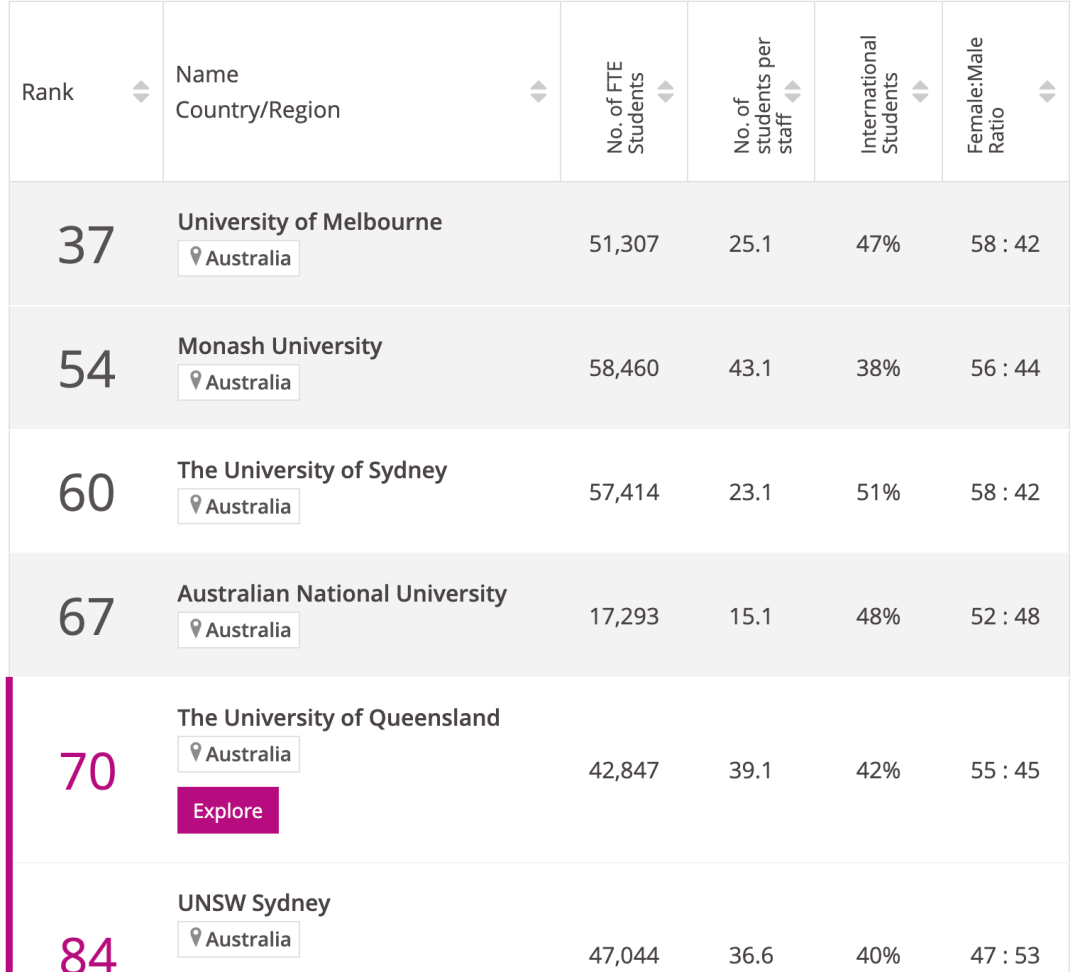Click Australia tag under Monash University

click(x=239, y=382)
